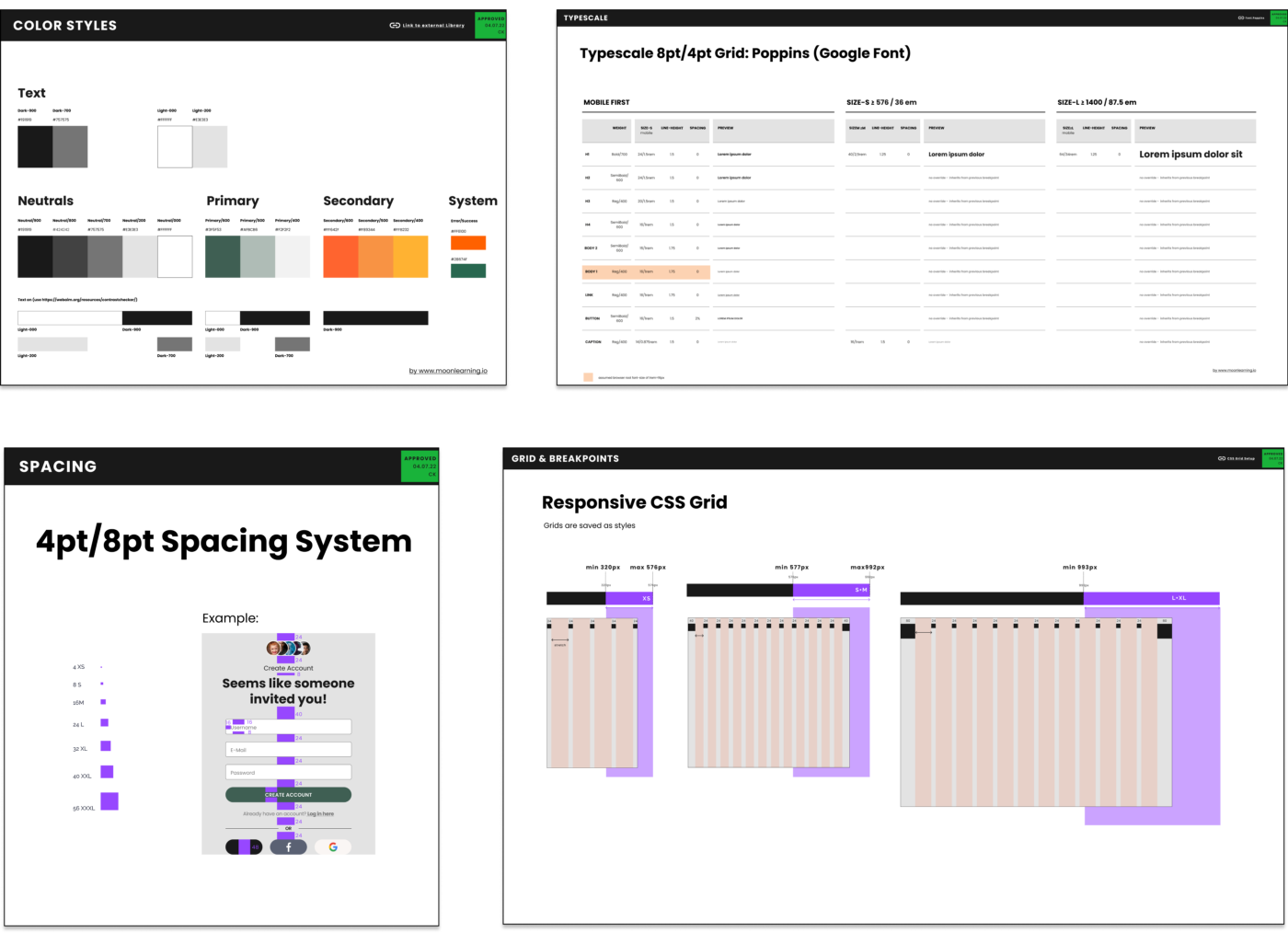The image size is (1288, 944).
Task: Select the Facebook sign-in icon
Action: tap(288, 846)
